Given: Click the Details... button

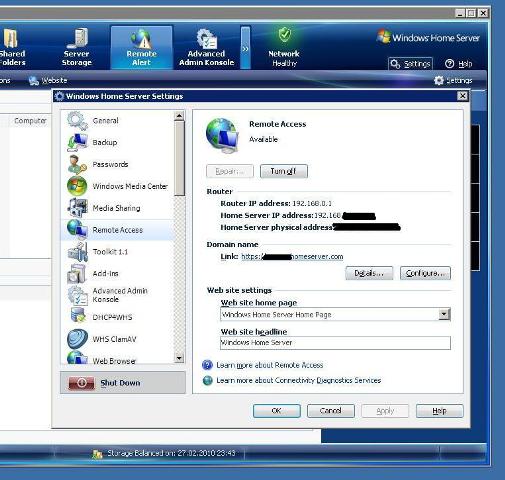Looking at the screenshot, I should tap(369, 273).
